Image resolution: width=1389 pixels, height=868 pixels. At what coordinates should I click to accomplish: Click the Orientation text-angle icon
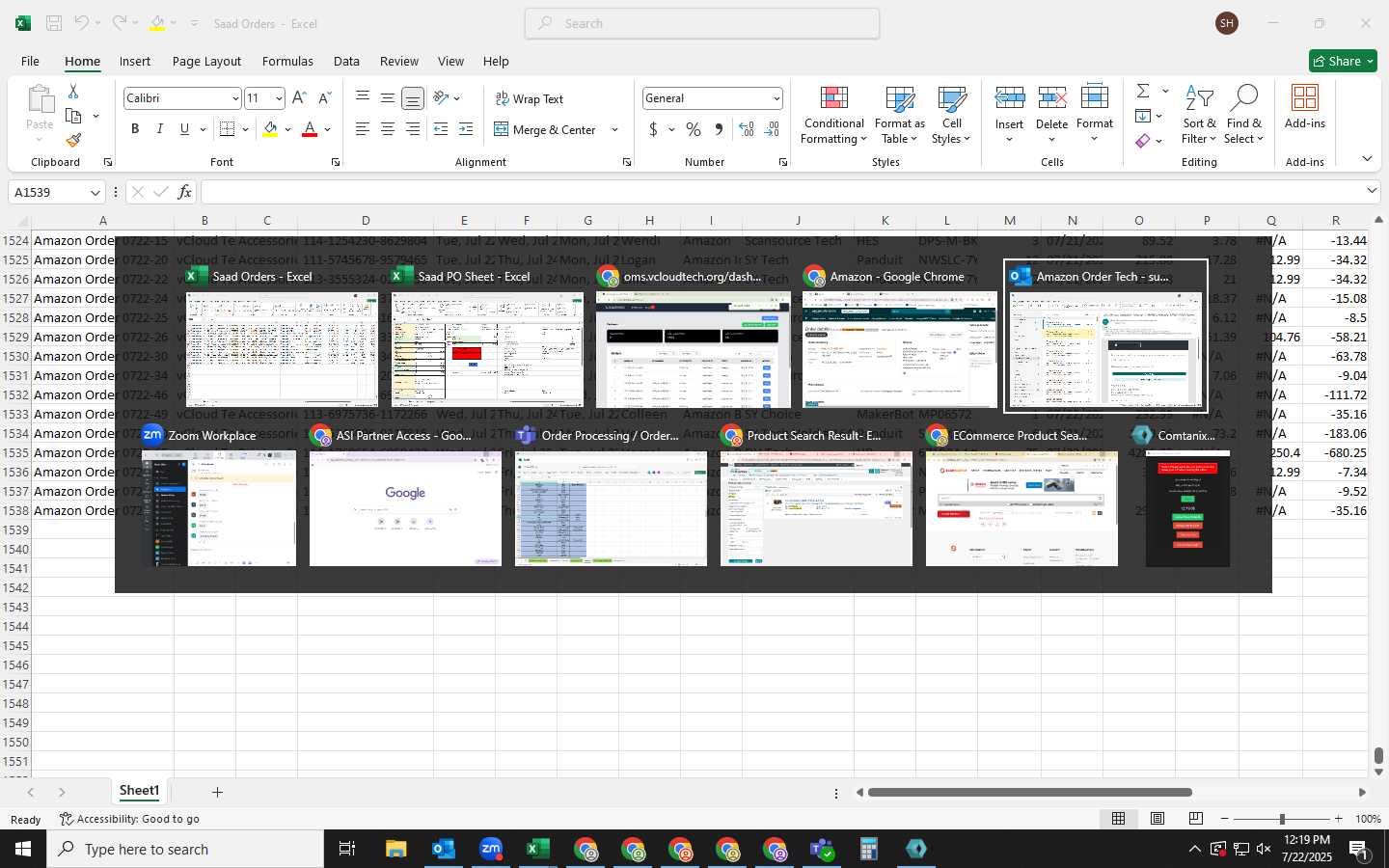click(x=442, y=97)
